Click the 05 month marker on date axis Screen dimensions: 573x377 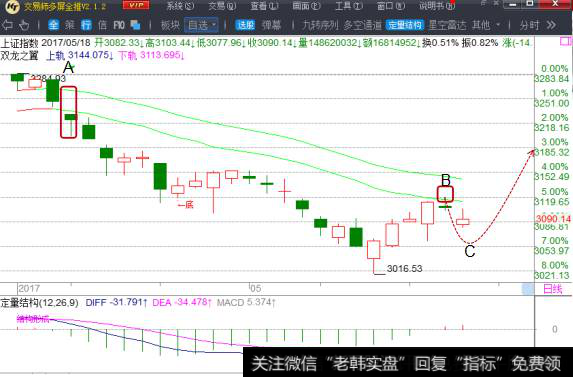(255, 289)
